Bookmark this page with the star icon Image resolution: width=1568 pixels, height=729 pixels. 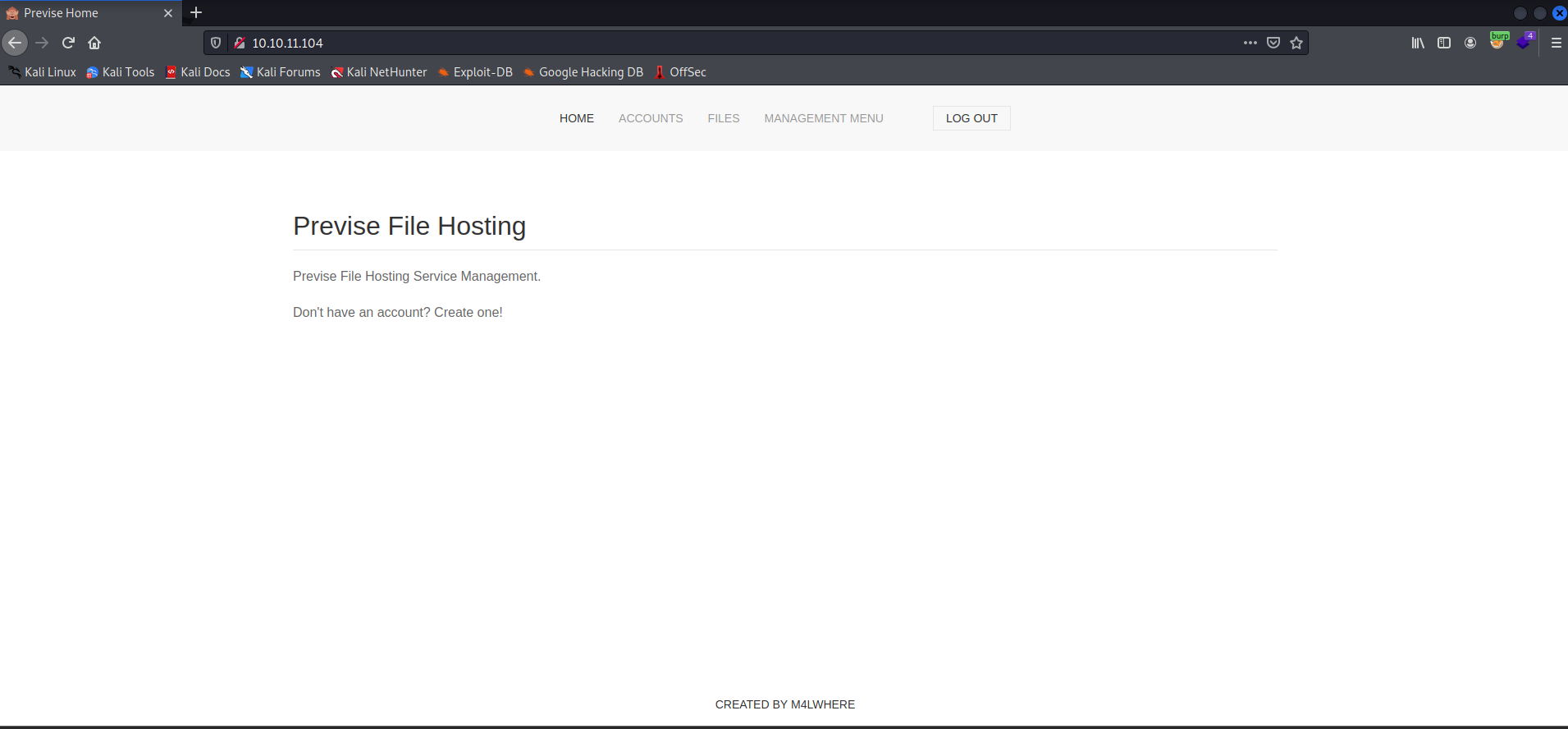point(1296,43)
